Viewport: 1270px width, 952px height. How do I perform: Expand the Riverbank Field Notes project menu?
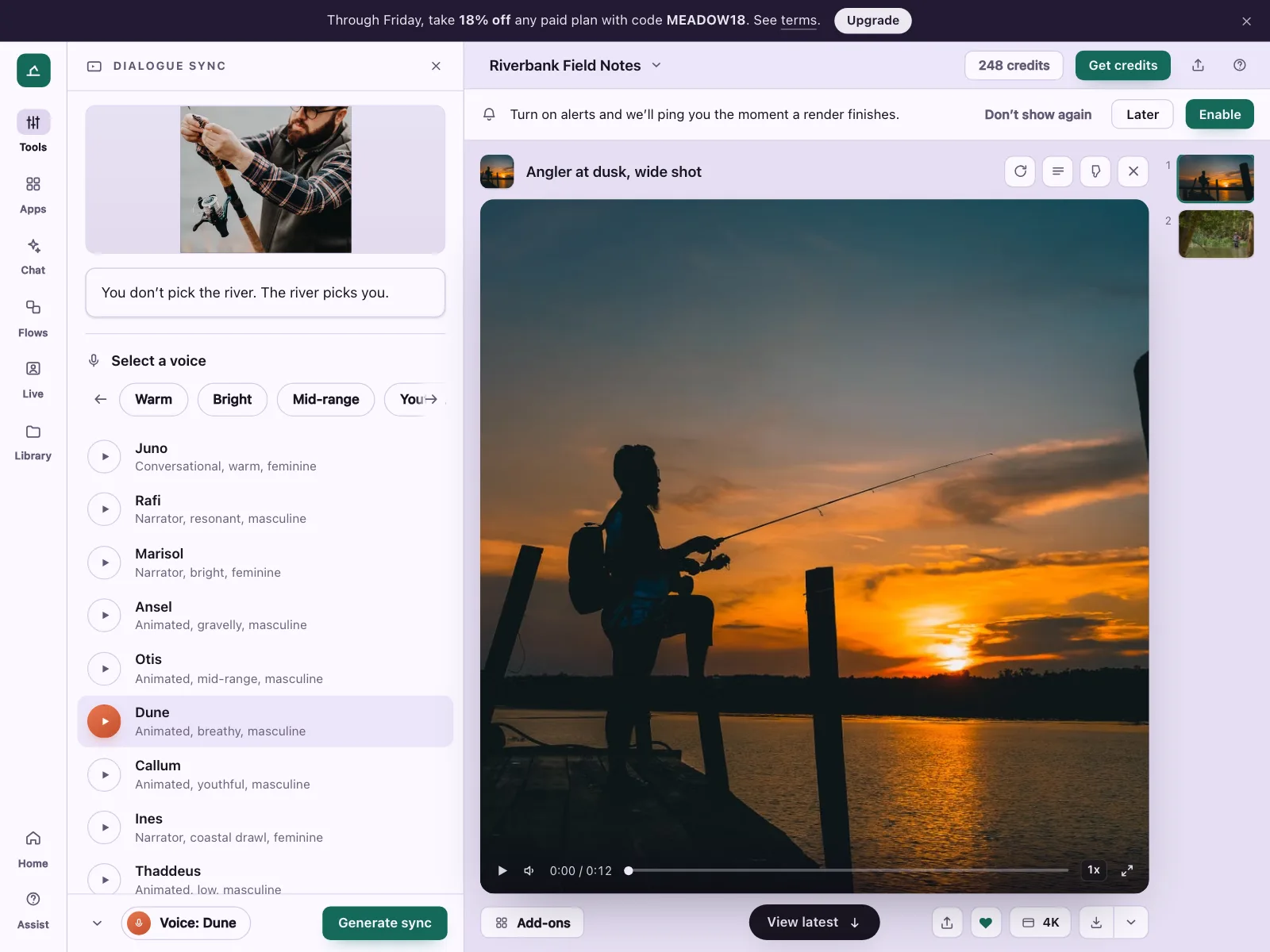tap(656, 65)
